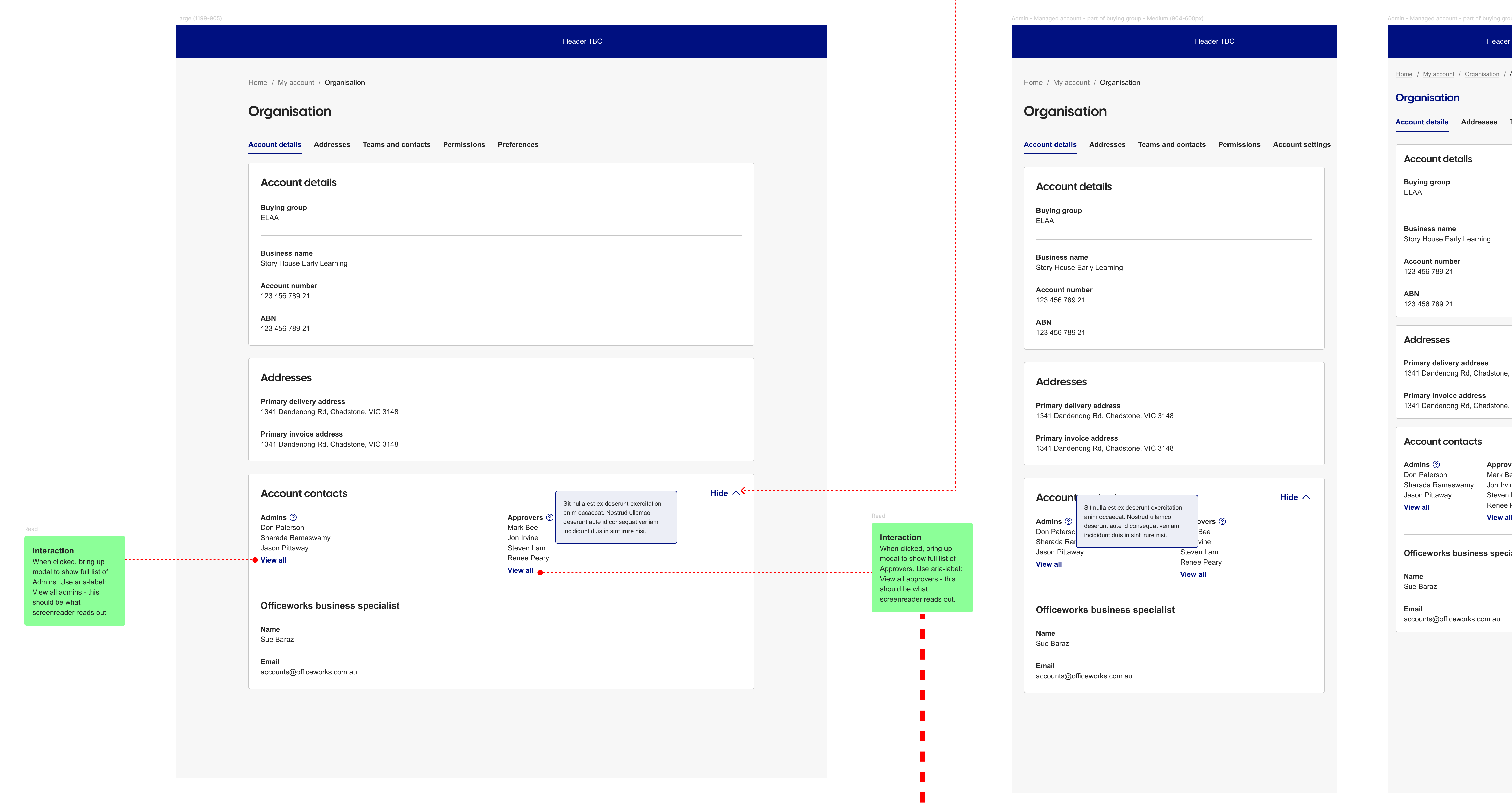1512x810 pixels.
Task: Follow Home breadcrumb in Medium frame
Action: click(x=1033, y=83)
